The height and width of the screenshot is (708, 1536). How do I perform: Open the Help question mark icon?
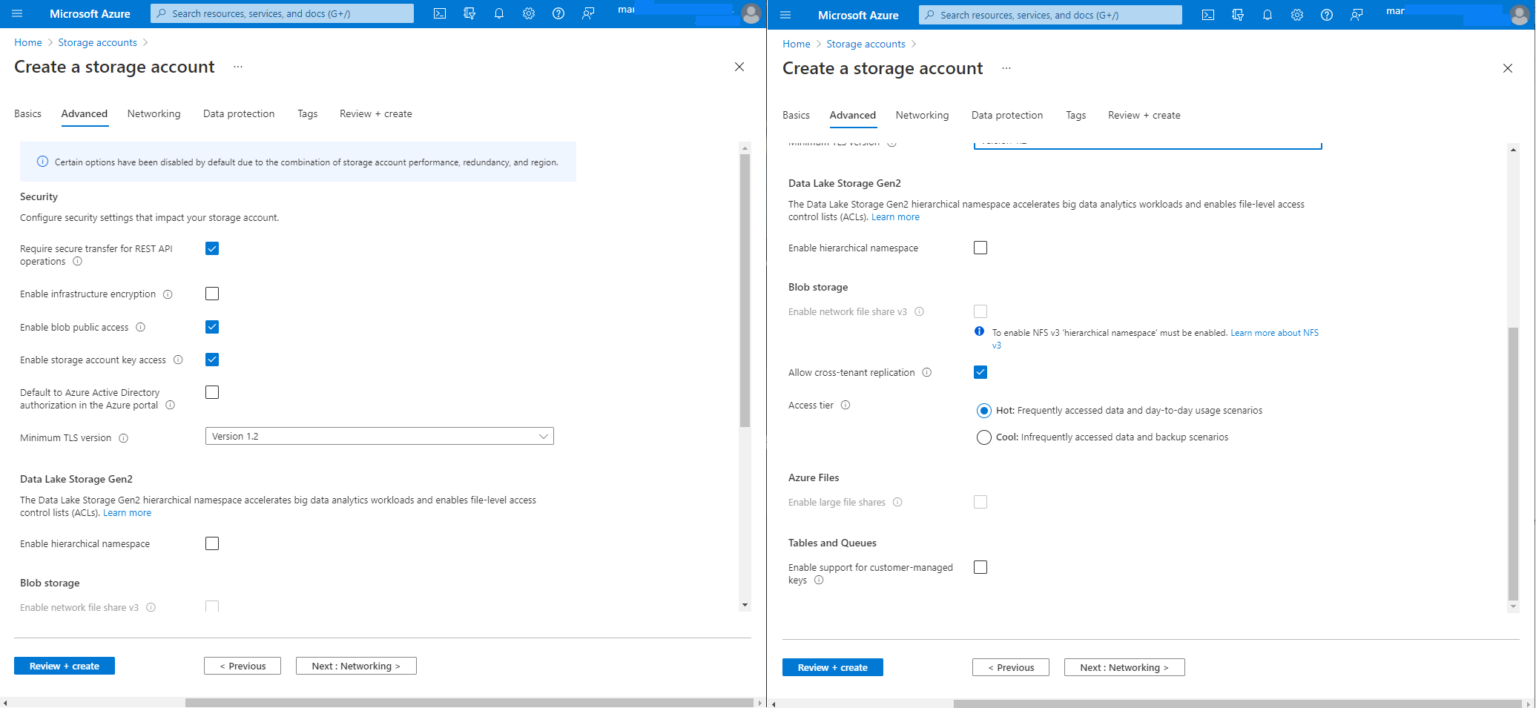557,13
